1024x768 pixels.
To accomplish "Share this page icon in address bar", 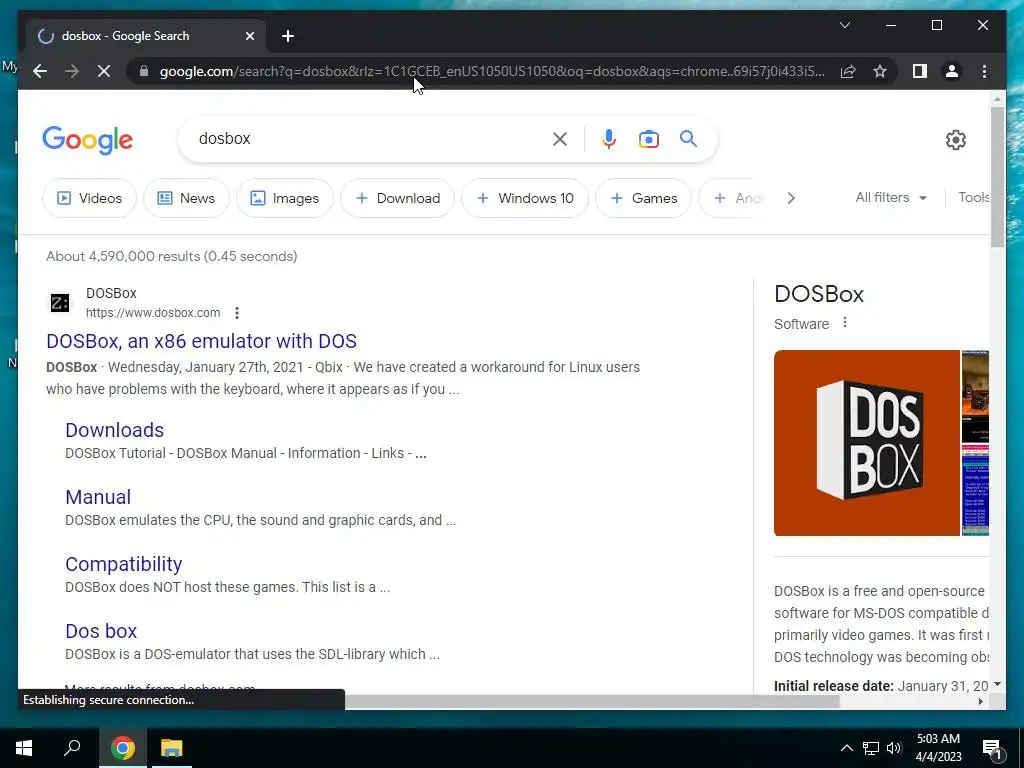I will pyautogui.click(x=848, y=71).
